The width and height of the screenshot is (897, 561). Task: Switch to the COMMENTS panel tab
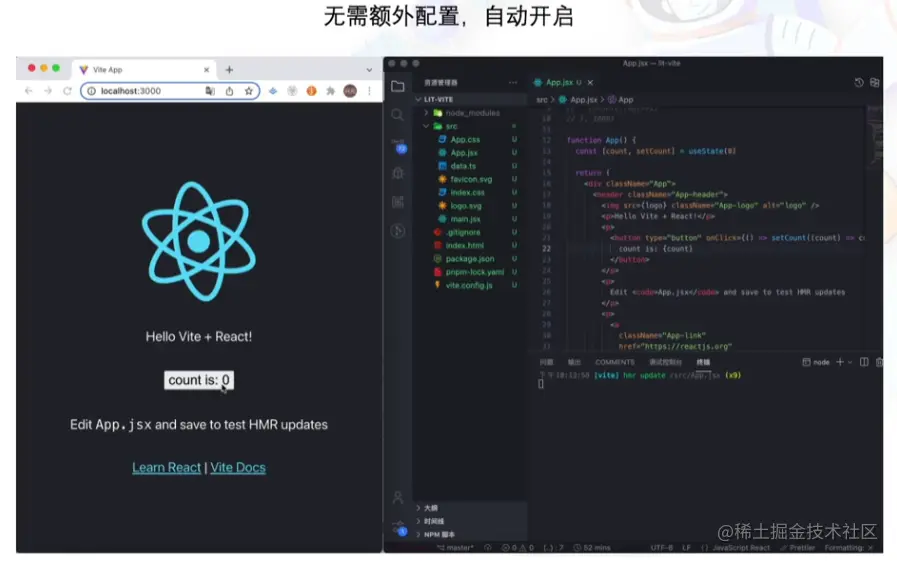coord(615,362)
